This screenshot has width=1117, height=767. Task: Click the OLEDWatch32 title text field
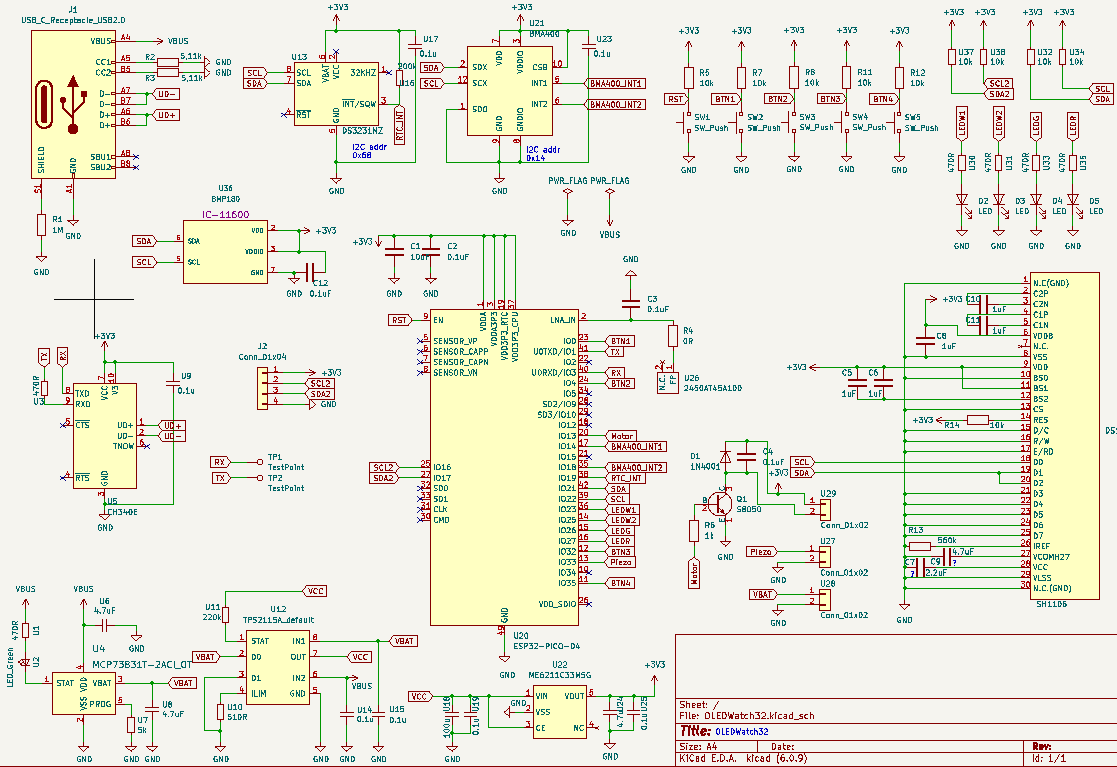[x=742, y=731]
